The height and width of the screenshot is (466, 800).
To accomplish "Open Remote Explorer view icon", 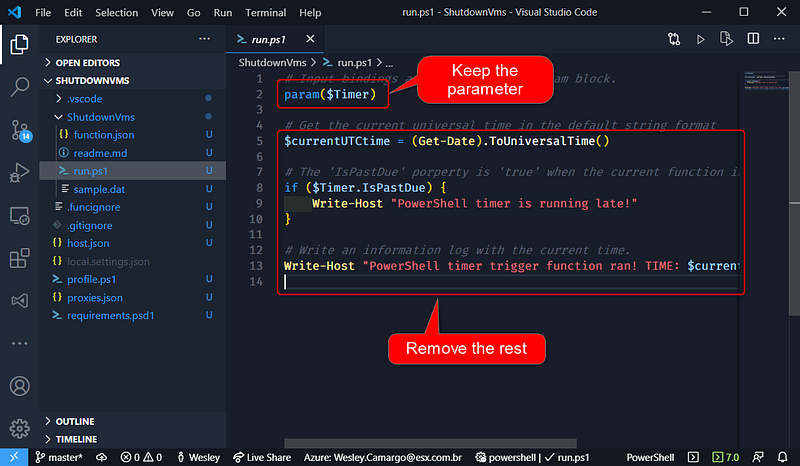I will point(20,216).
